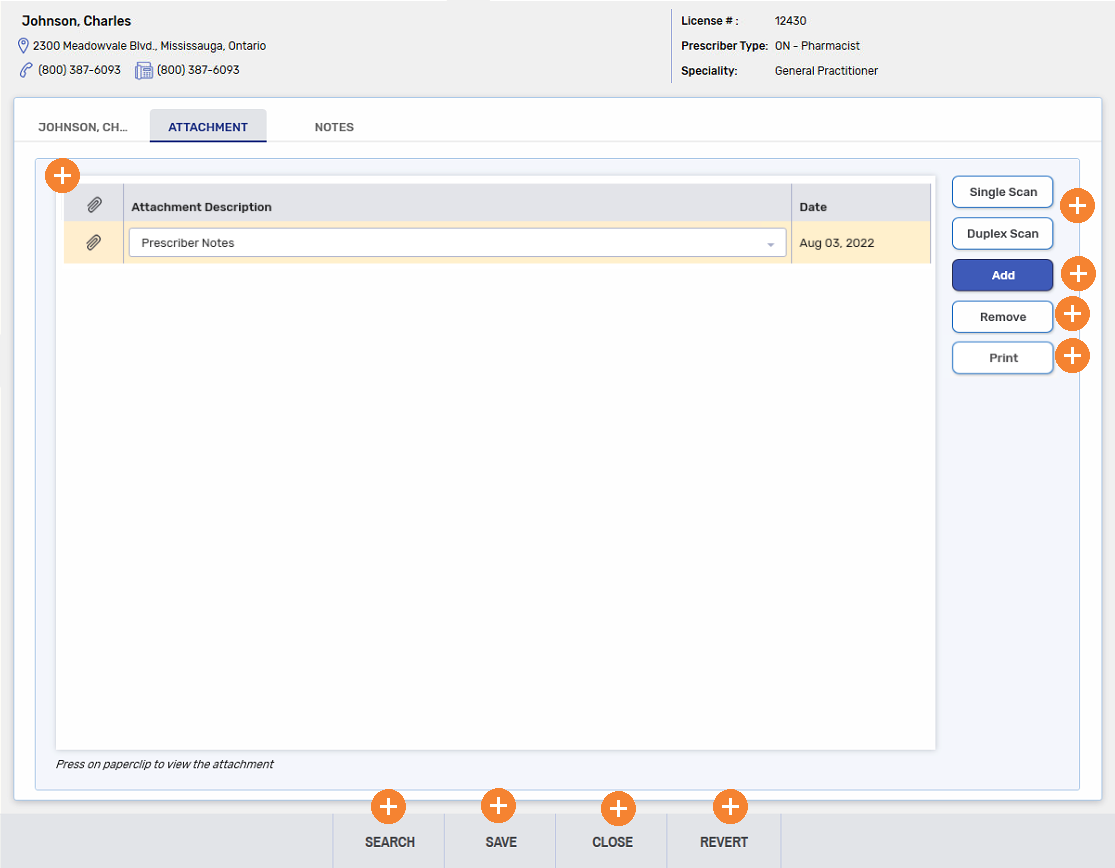
Task: Select the Aug 03, 2022 date cell
Action: (860, 243)
